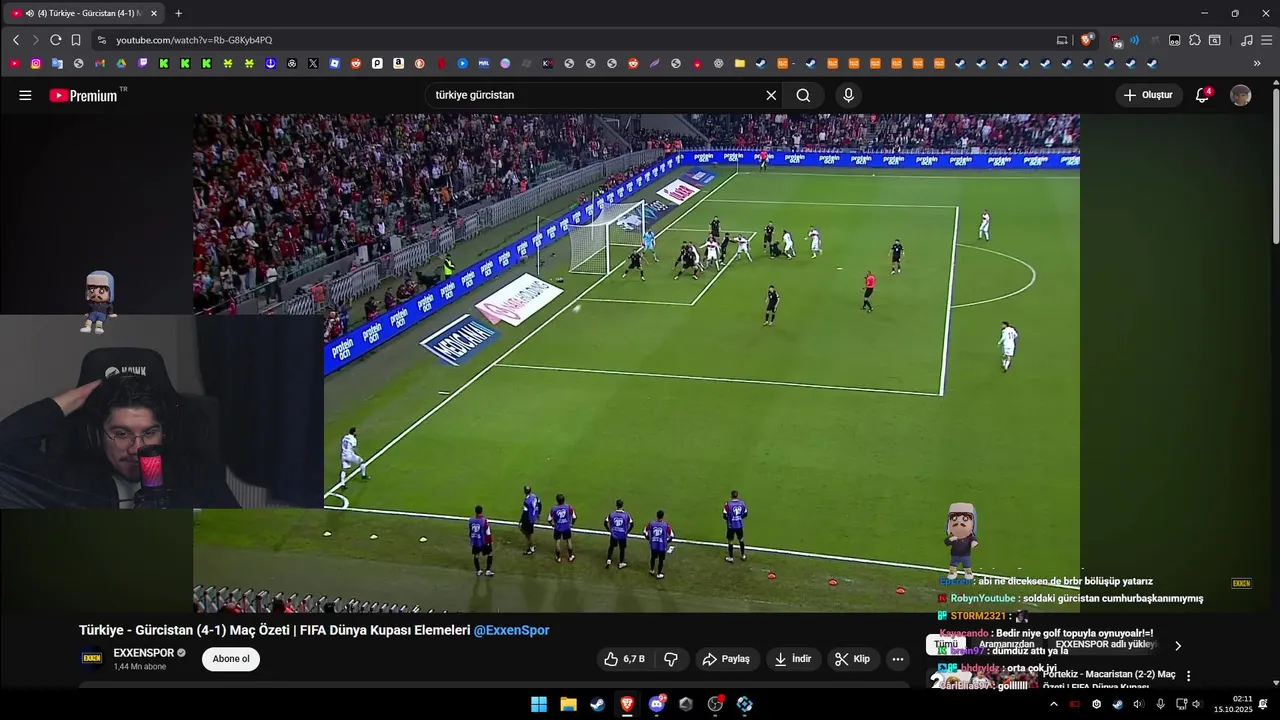Open the Brave main menu
The width and height of the screenshot is (1280, 720).
coord(1265,40)
